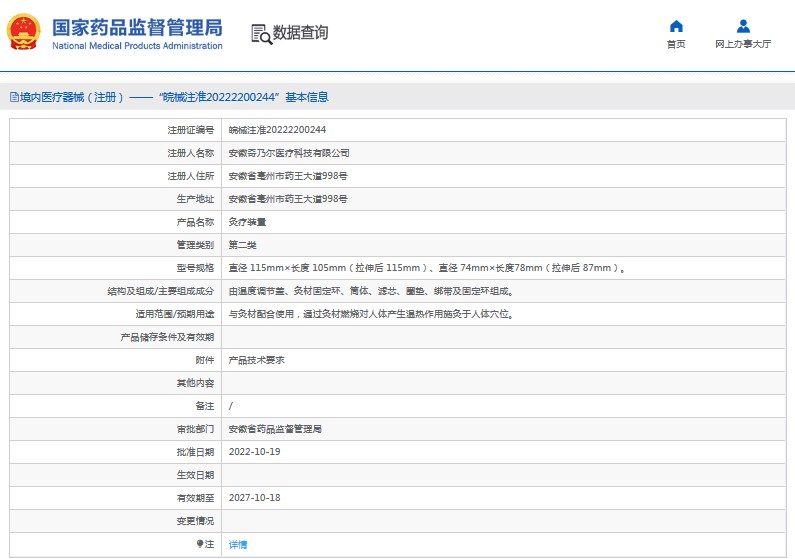Click the product name value 灸疗装置
Image resolution: width=795 pixels, height=559 pixels.
pos(247,222)
